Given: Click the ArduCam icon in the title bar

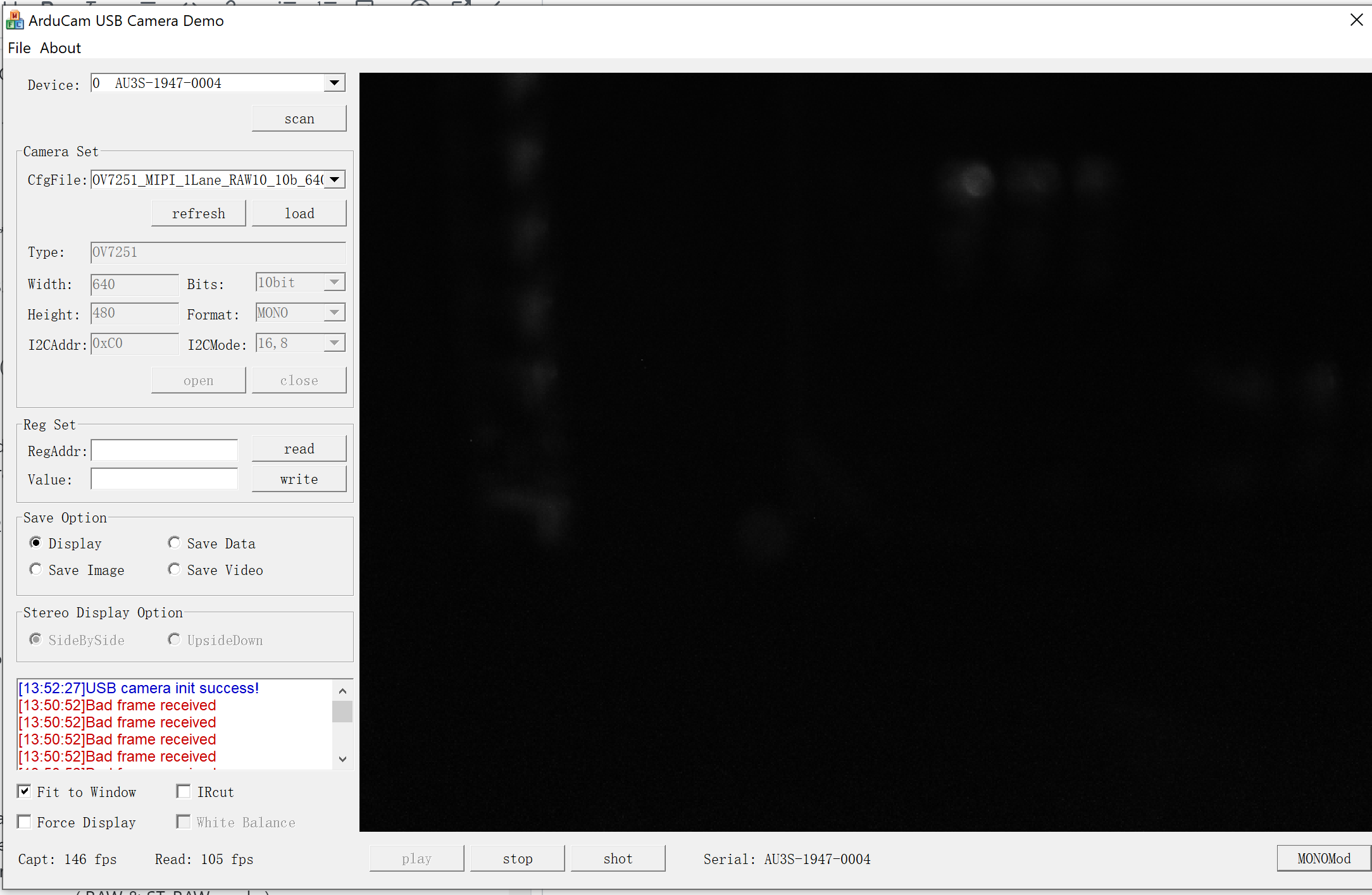Looking at the screenshot, I should [x=14, y=20].
